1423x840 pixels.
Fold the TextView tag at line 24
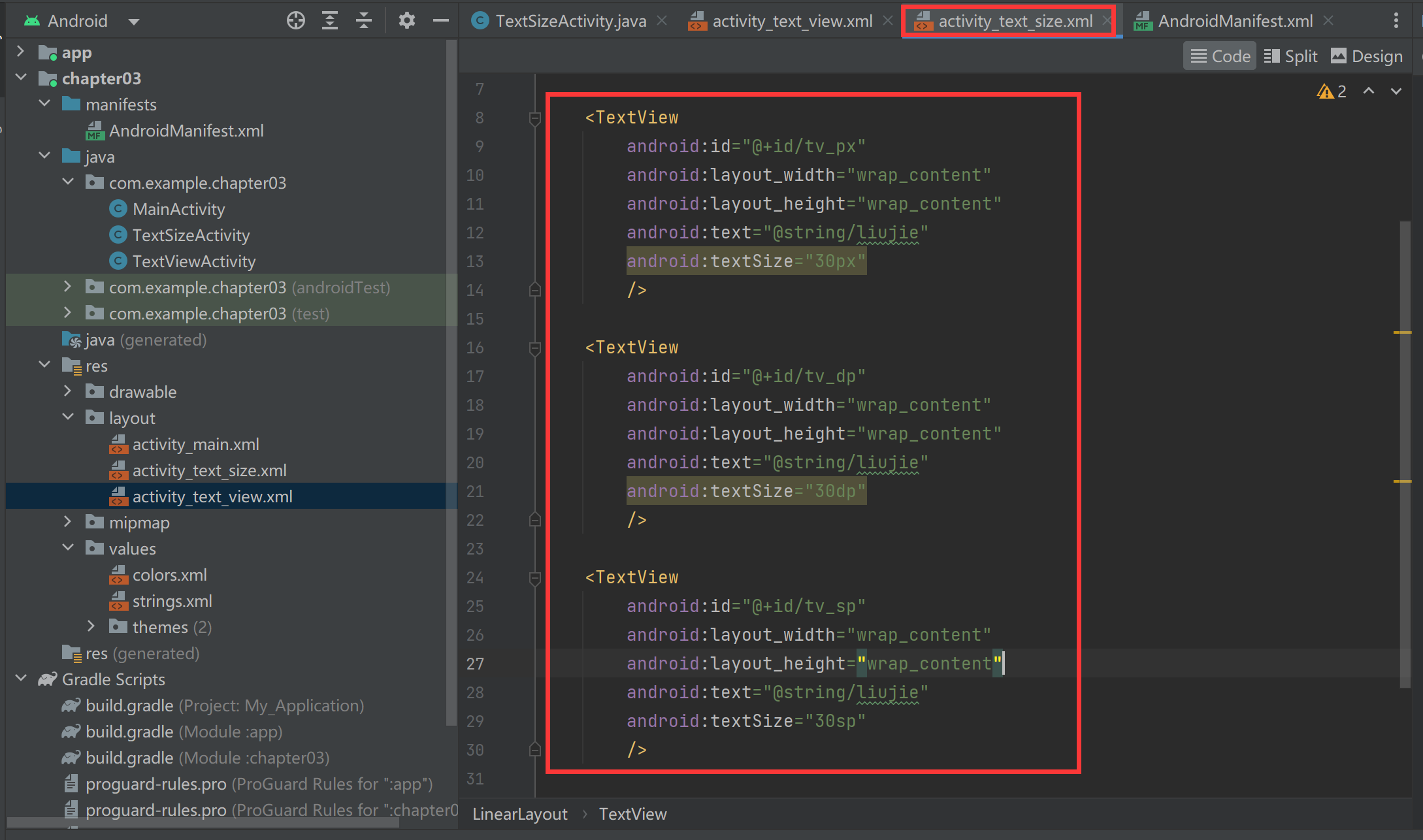534,578
